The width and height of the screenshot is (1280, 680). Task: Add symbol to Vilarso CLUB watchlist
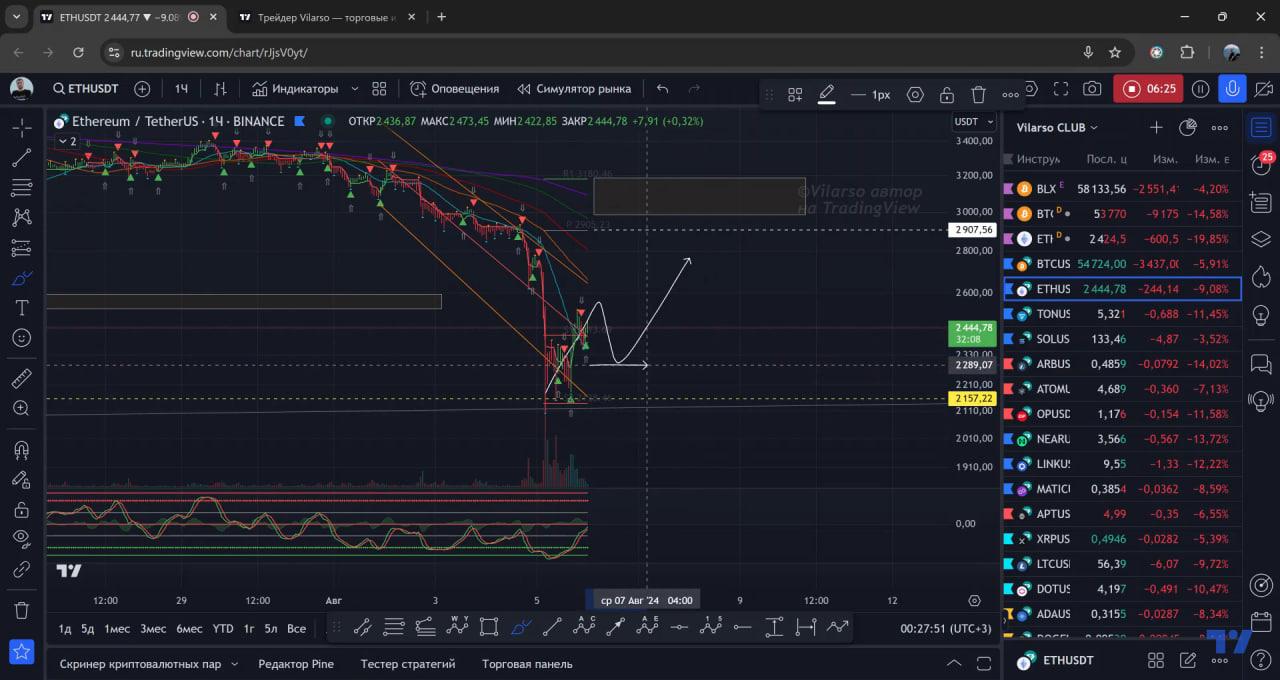[1156, 127]
